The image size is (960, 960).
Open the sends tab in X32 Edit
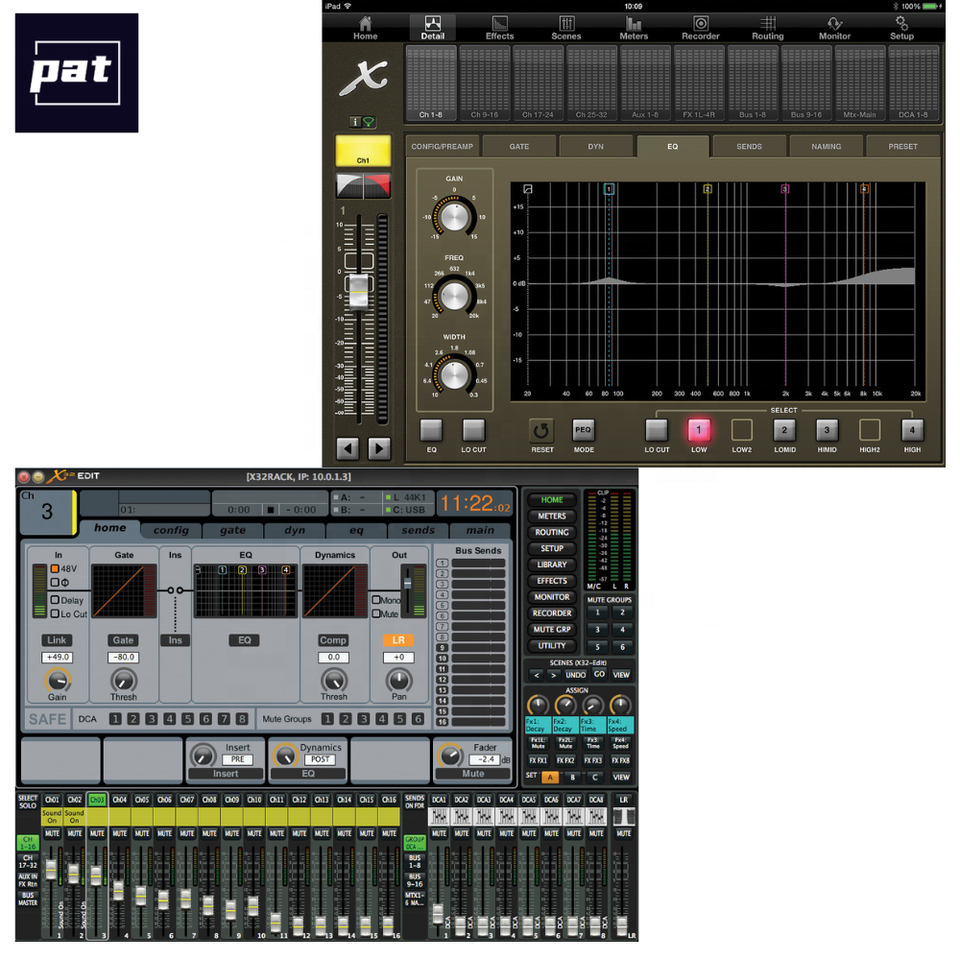click(x=418, y=530)
